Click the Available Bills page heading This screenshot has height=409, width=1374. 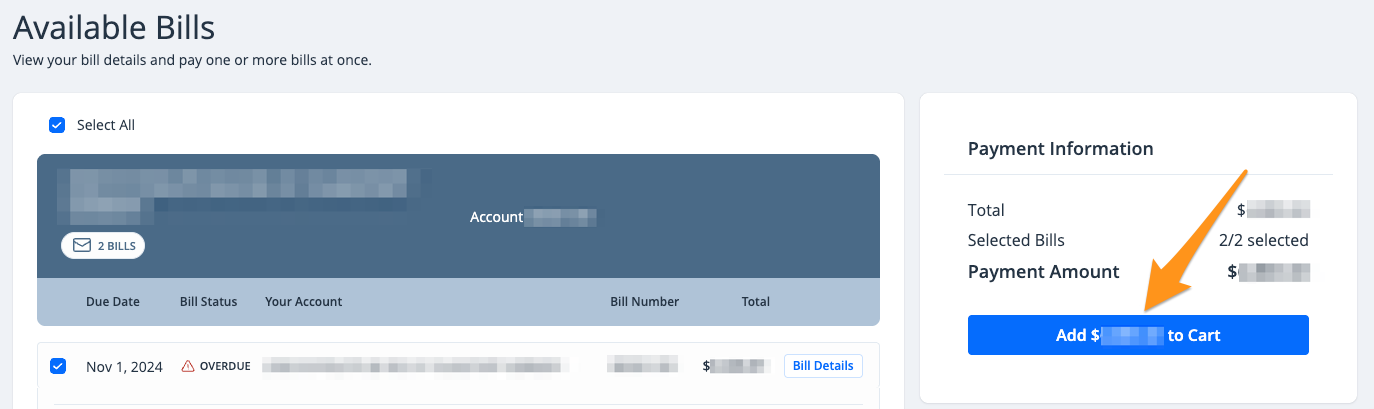pos(114,27)
